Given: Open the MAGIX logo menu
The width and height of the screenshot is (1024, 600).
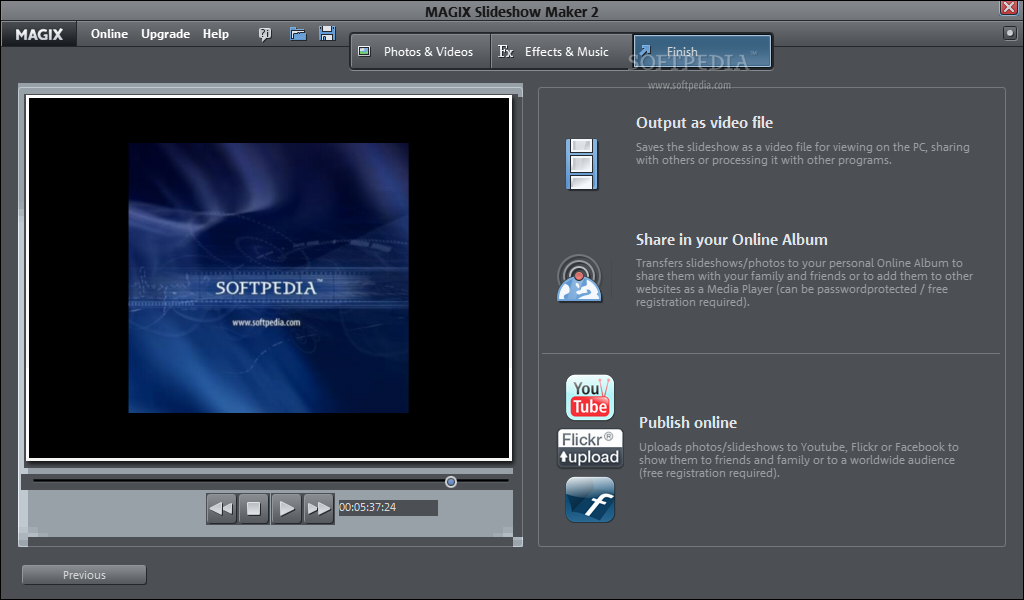Looking at the screenshot, I should pos(39,34).
